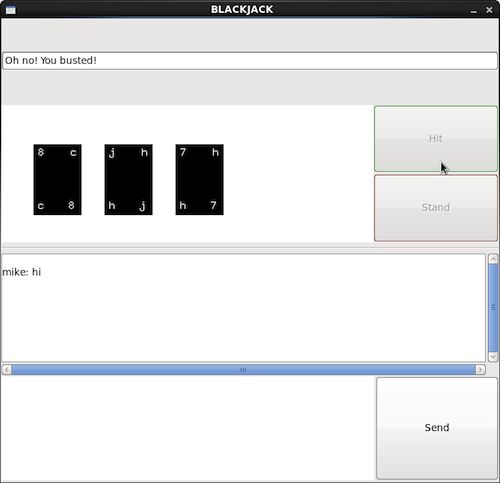Click the horizontal scrollbar thumb below chat
The width and height of the screenshot is (500, 483).
(243, 369)
